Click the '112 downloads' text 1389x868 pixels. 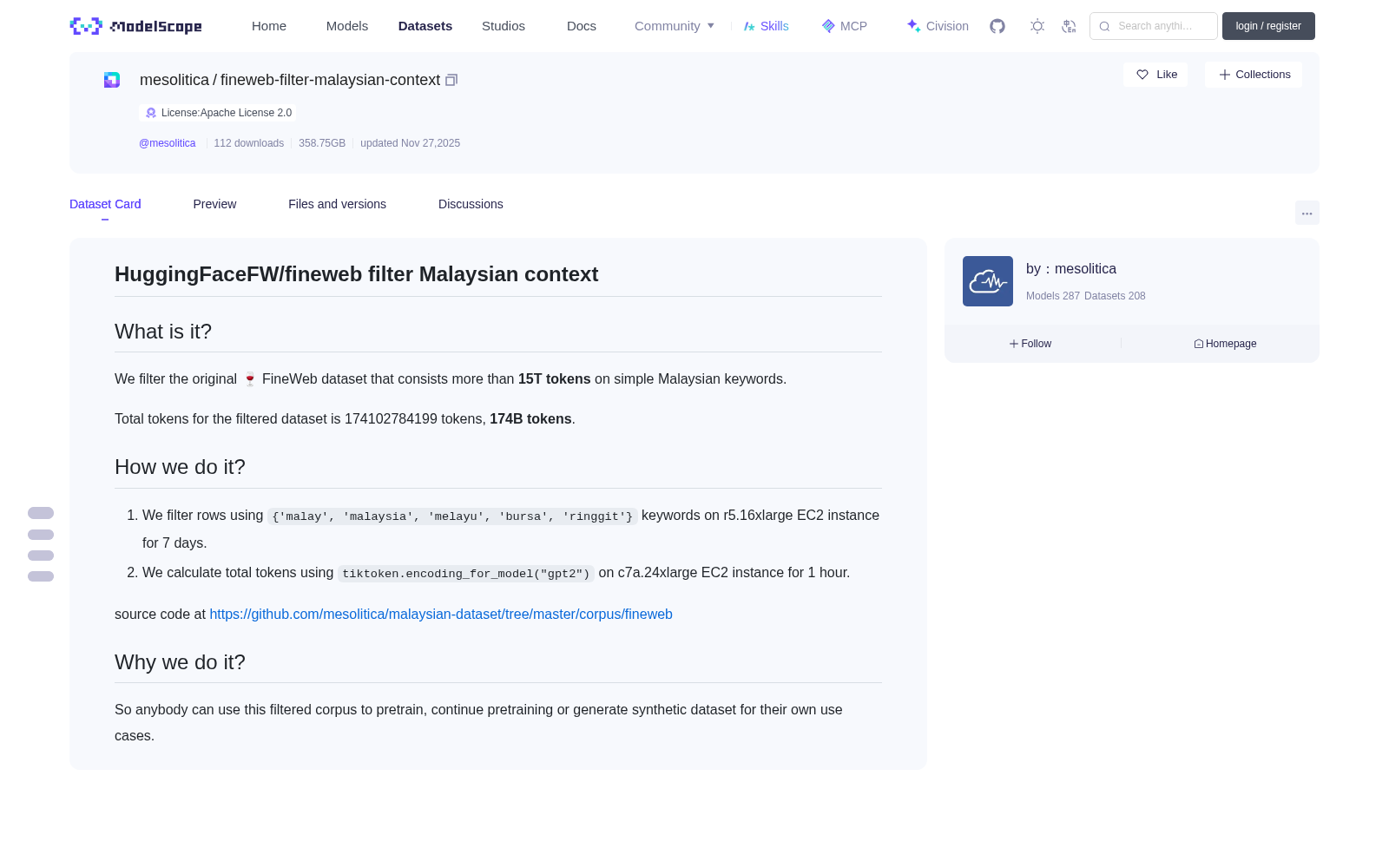[249, 143]
